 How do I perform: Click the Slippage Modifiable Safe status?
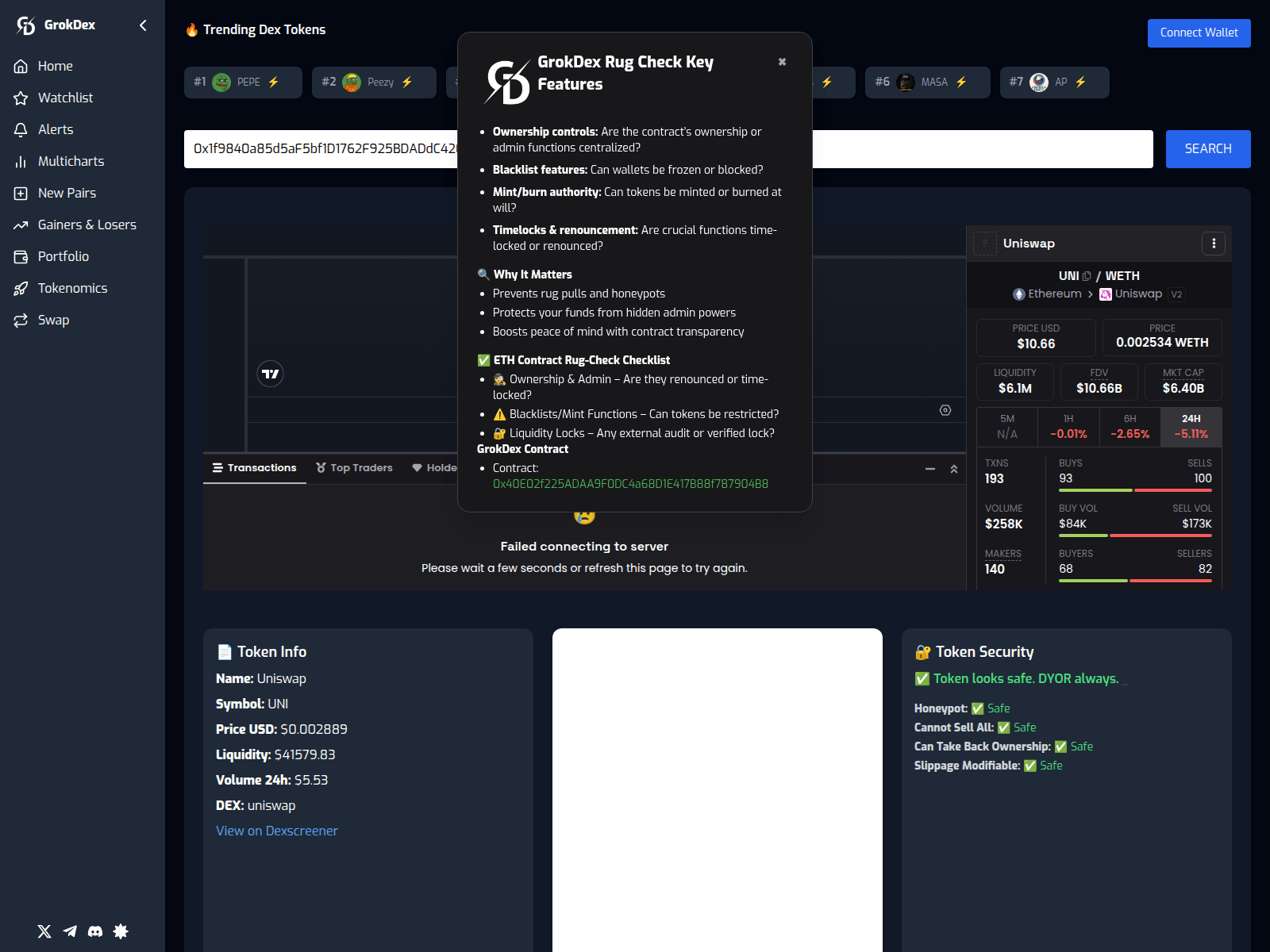[1044, 766]
